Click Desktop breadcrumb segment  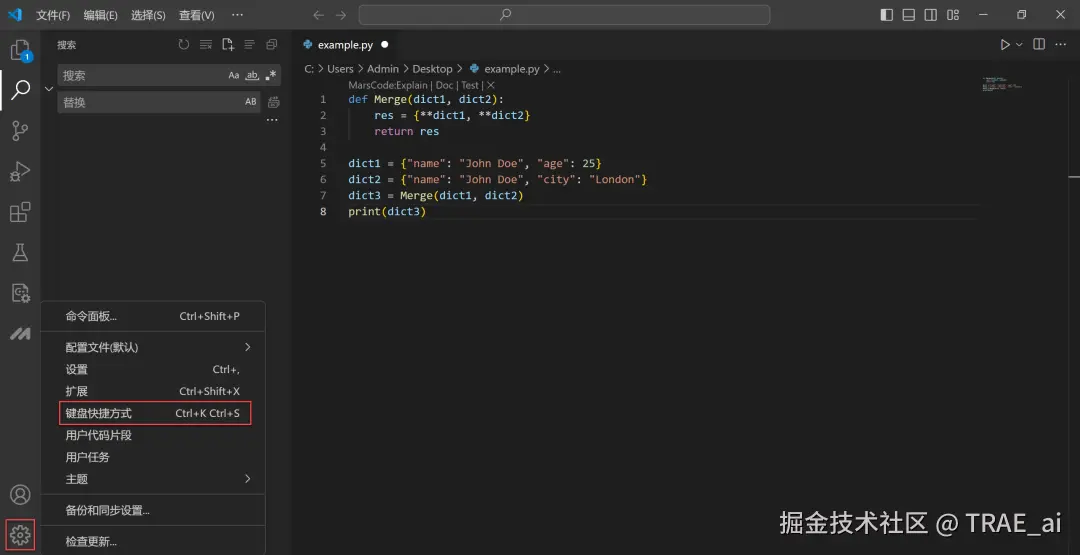pyautogui.click(x=433, y=69)
